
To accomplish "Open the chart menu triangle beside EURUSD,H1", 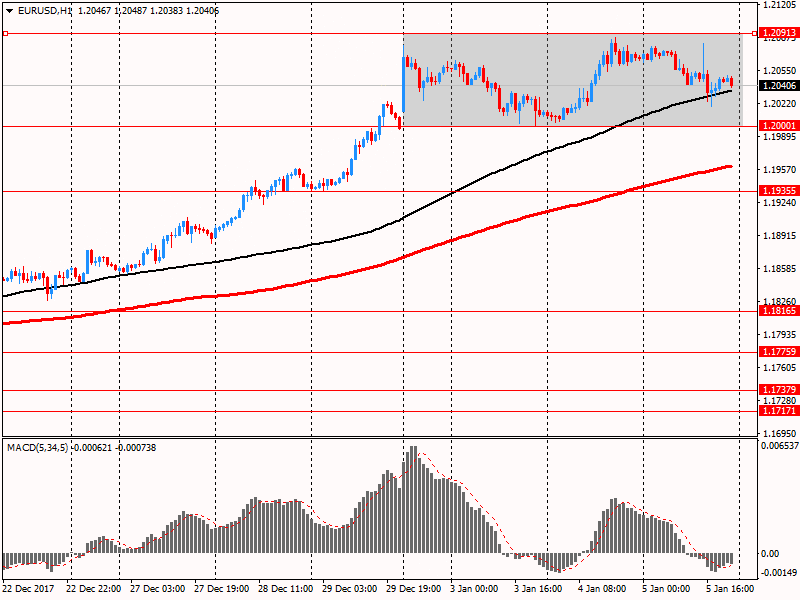I will (x=9, y=11).
